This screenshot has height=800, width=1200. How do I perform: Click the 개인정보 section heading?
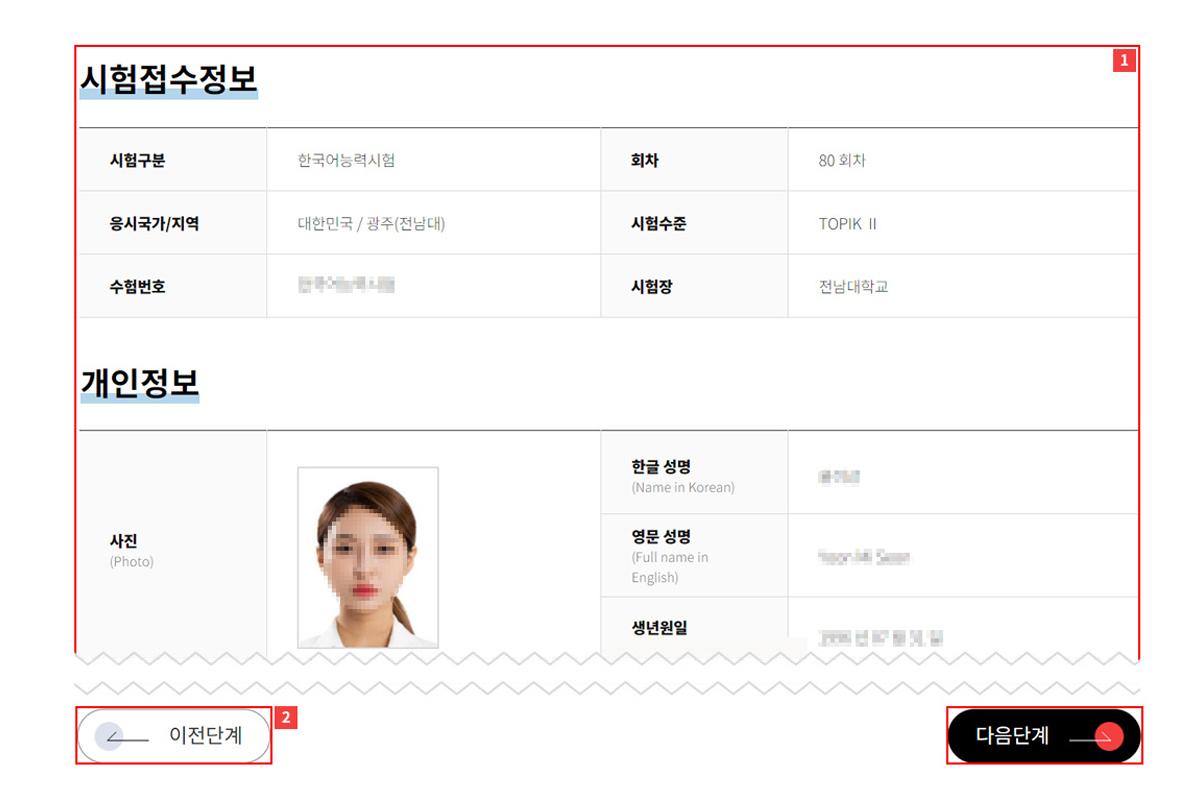click(x=139, y=382)
